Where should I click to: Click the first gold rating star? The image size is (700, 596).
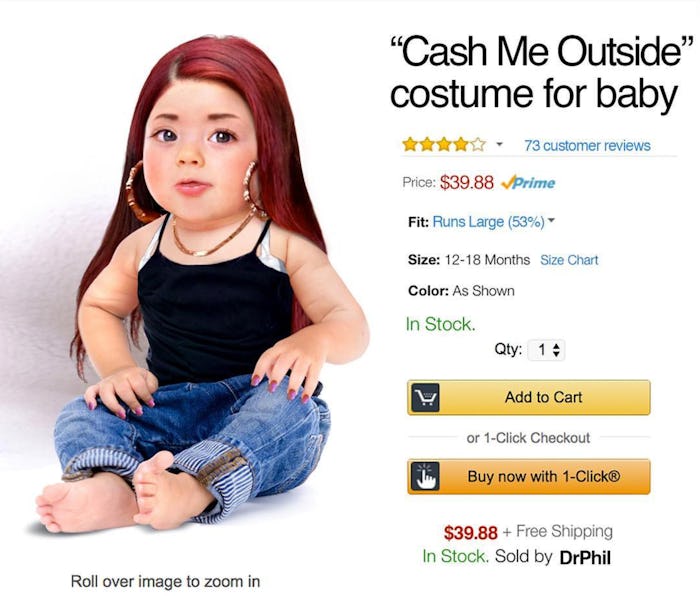(410, 145)
